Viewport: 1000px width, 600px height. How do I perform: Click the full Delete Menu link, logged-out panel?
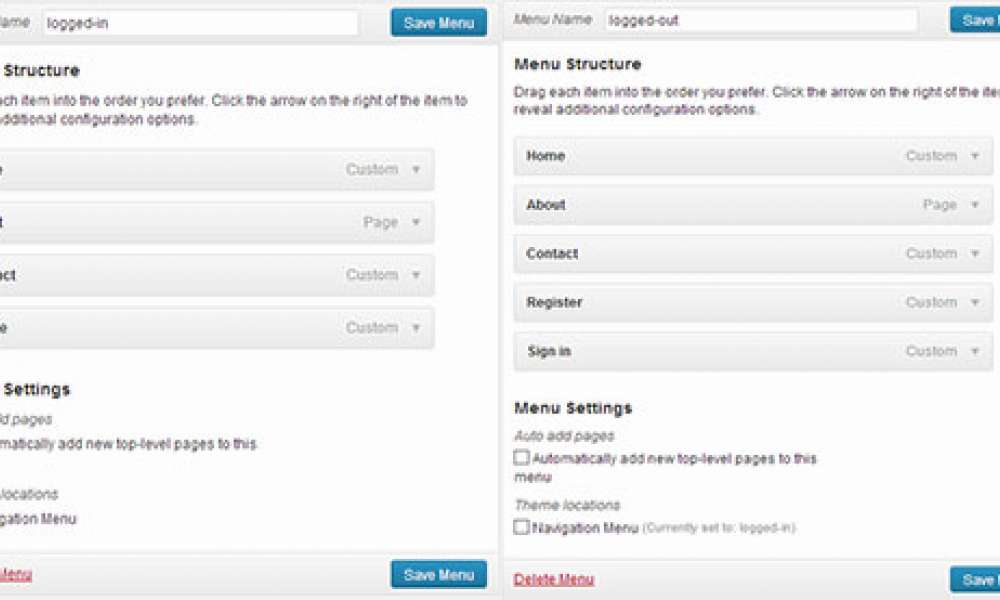click(x=553, y=579)
